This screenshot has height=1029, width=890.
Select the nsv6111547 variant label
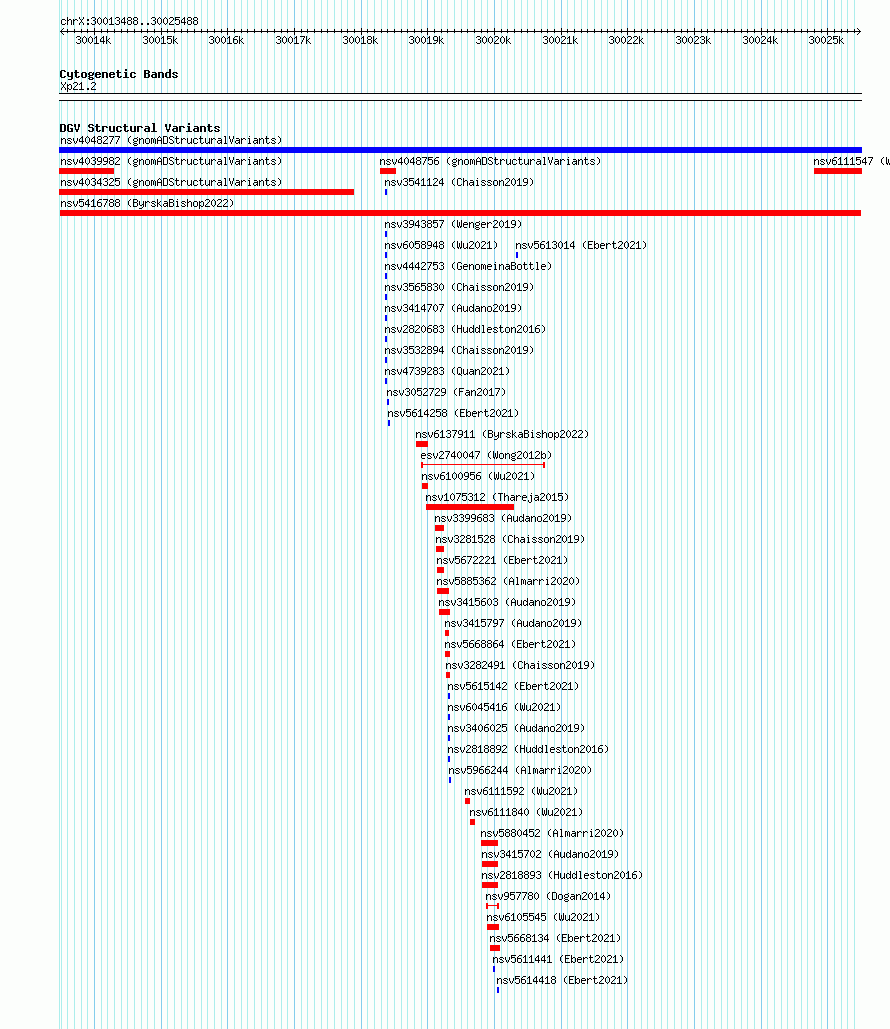click(851, 161)
